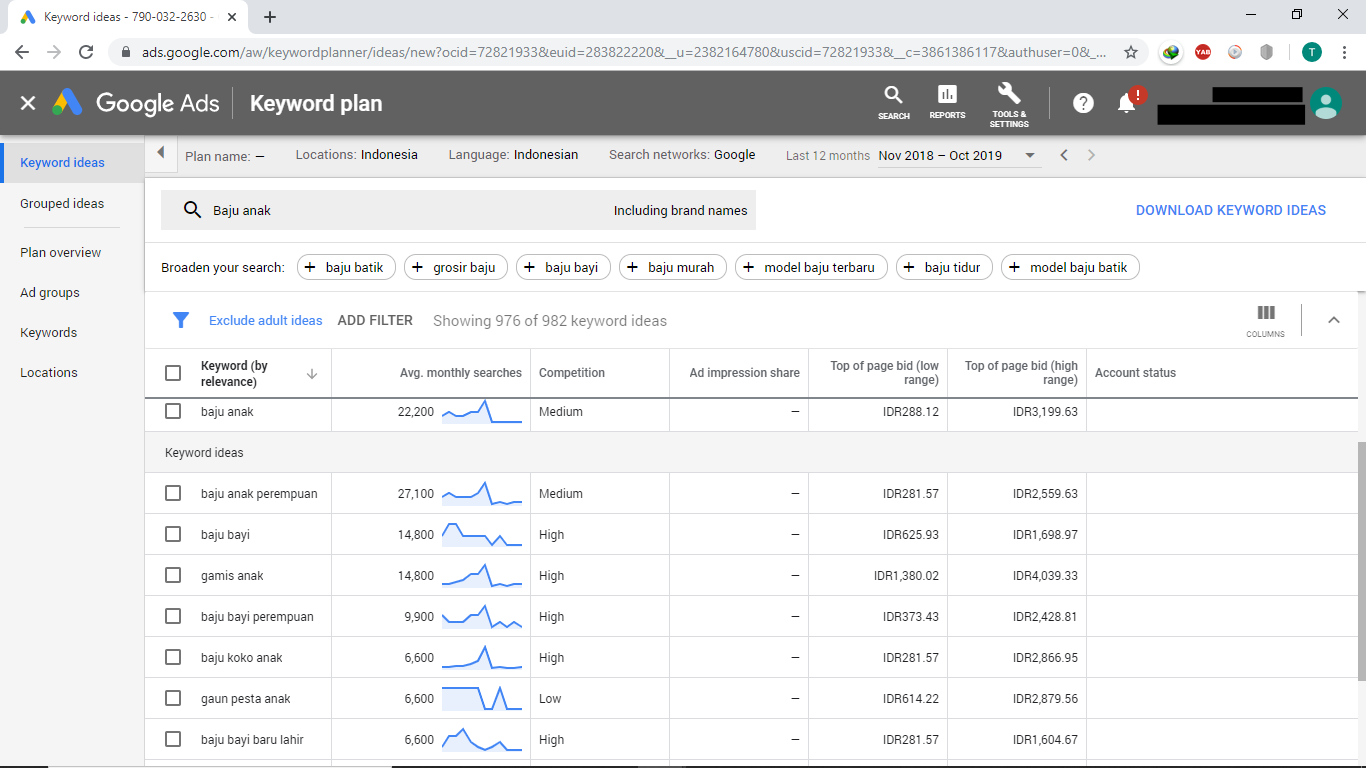Click the Search icon in the header

pyautogui.click(x=893, y=103)
